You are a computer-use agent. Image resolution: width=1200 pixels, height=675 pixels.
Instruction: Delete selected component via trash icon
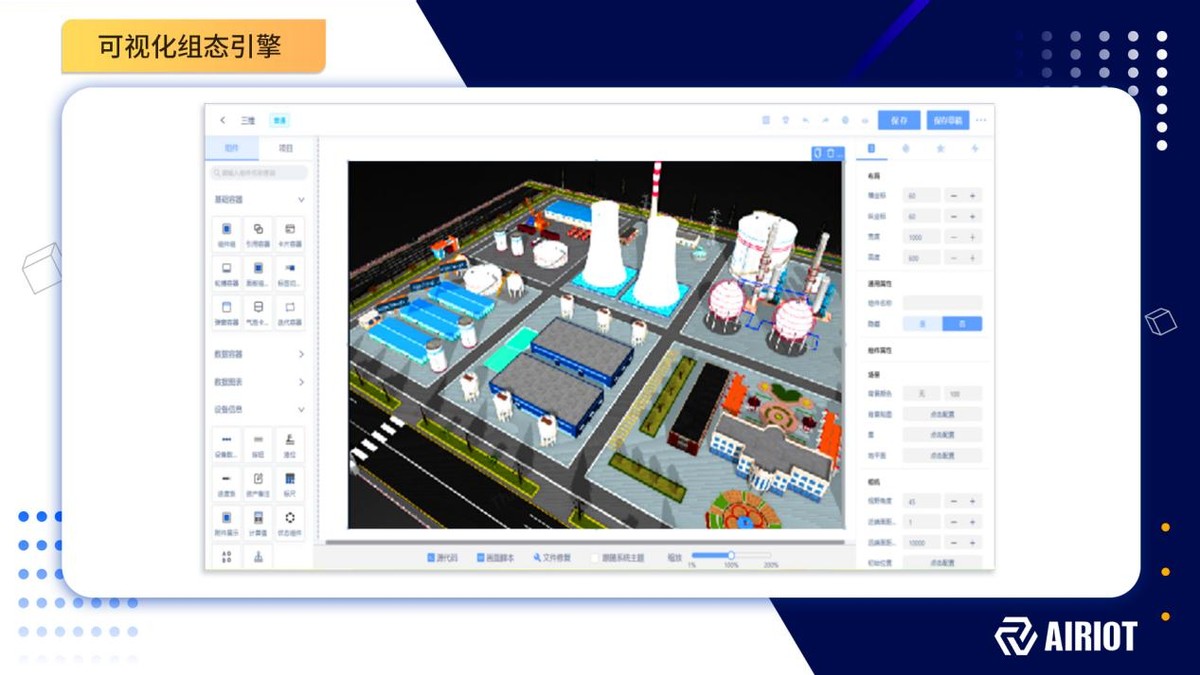[830, 153]
